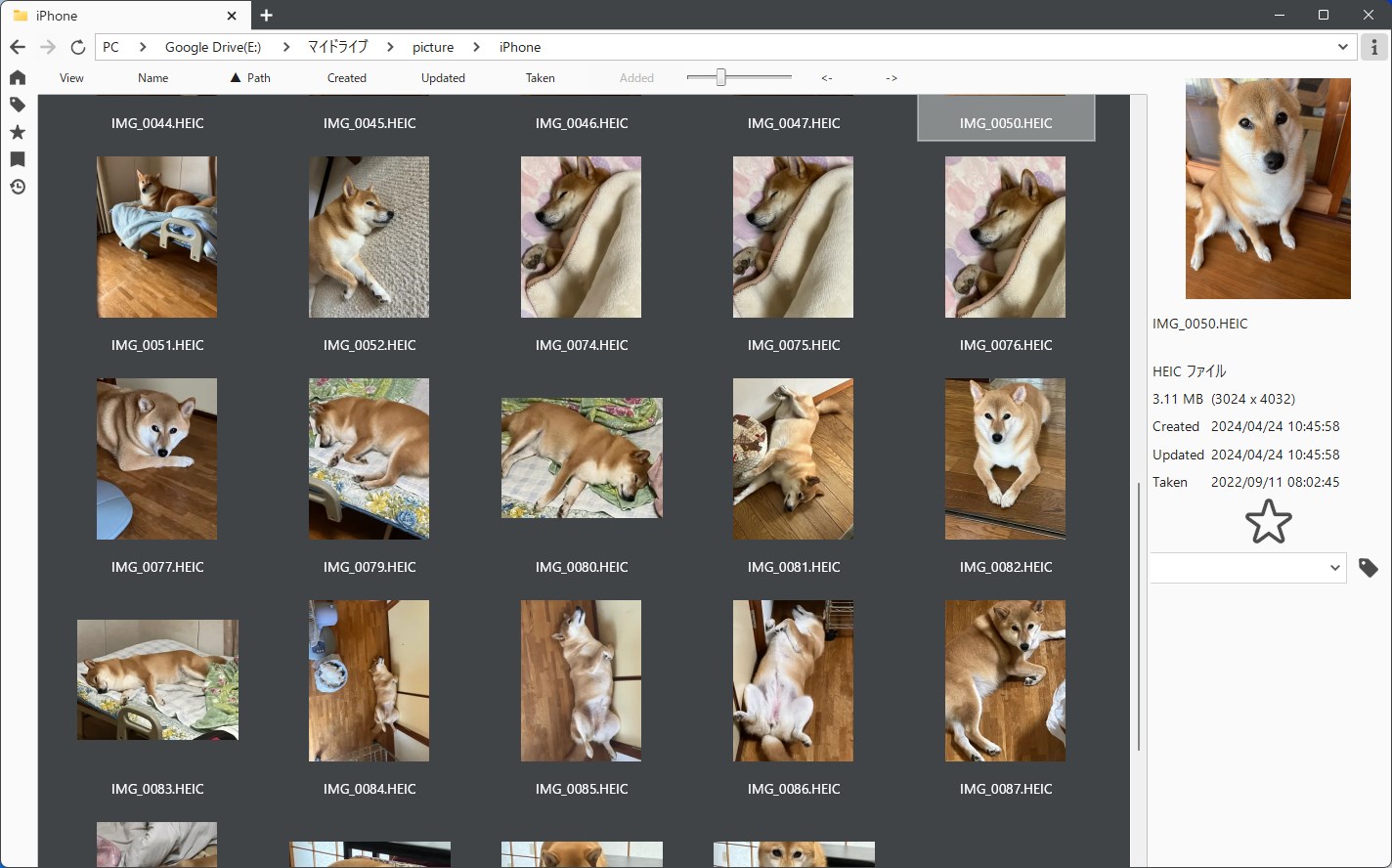This screenshot has width=1392, height=868.
Task: Expand the chevron after PC in path
Action: click(142, 47)
